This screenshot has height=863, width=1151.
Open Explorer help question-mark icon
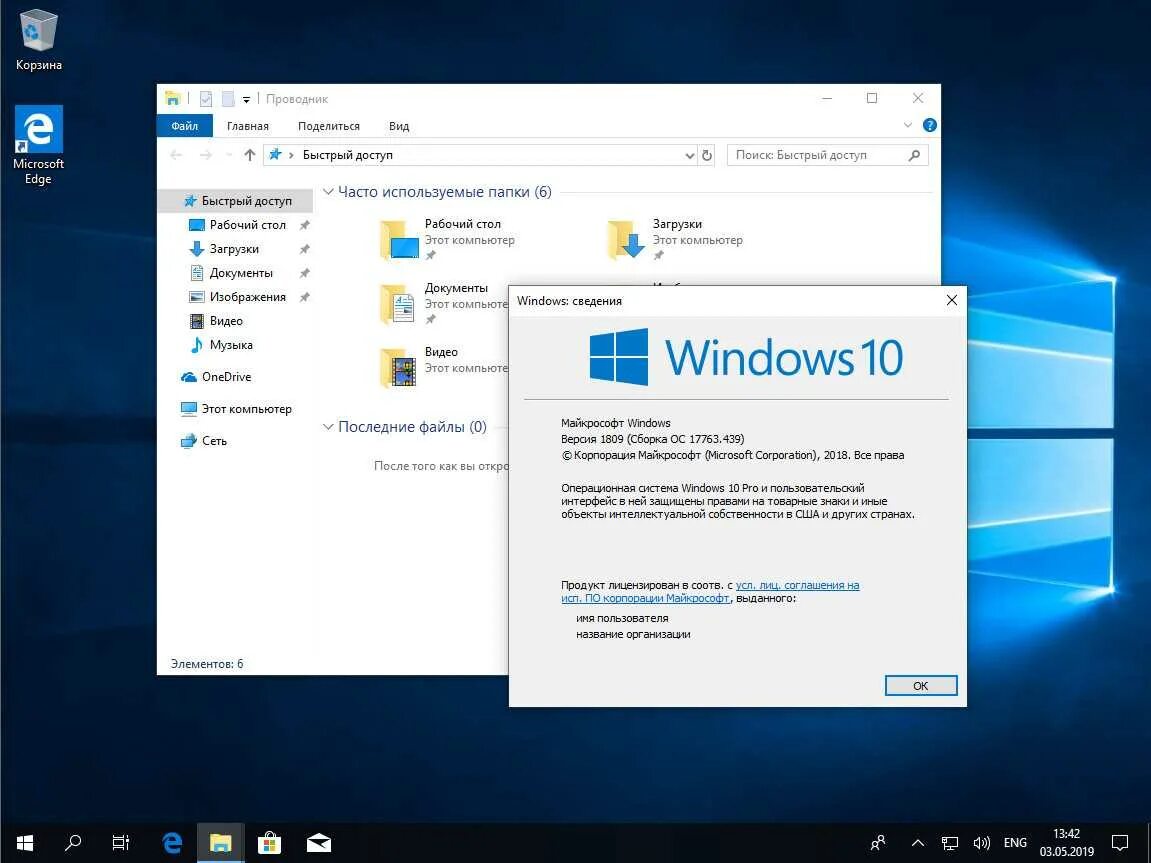click(929, 125)
